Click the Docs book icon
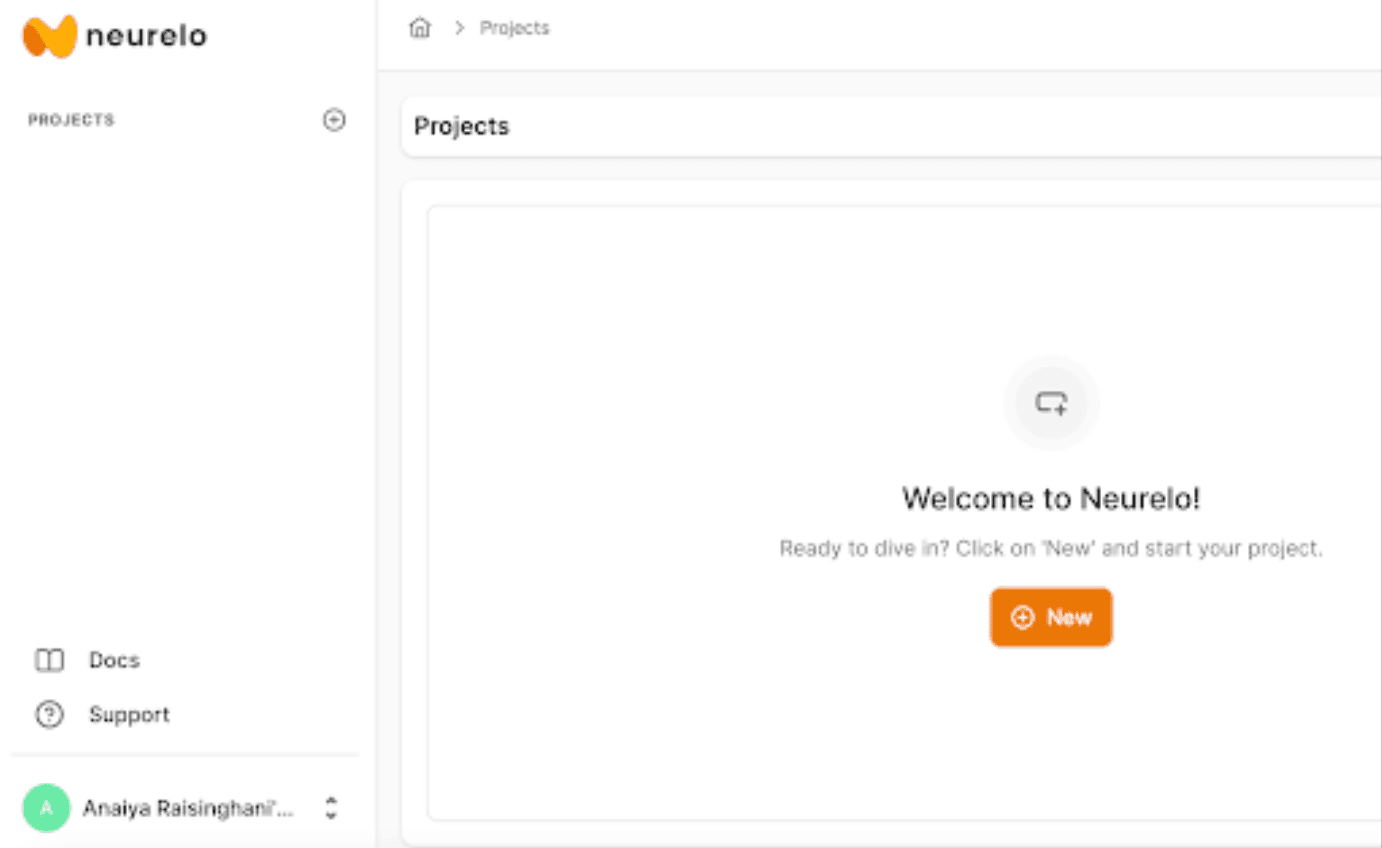Image resolution: width=1382 pixels, height=848 pixels. tap(49, 660)
